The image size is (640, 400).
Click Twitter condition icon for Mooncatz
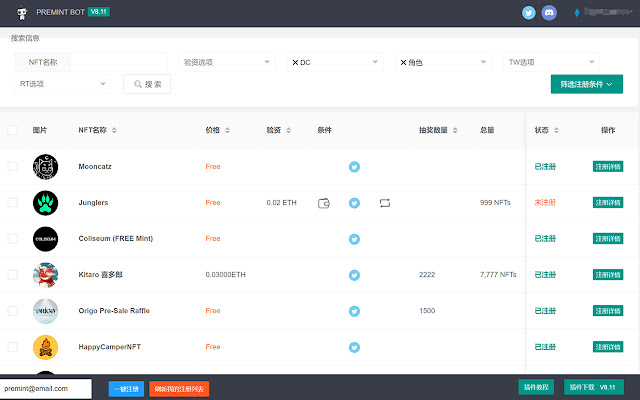click(354, 167)
